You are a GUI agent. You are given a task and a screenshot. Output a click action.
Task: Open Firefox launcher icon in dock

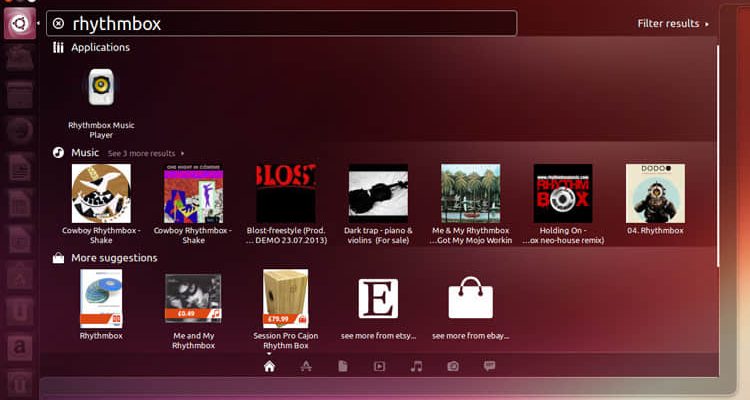(20, 130)
